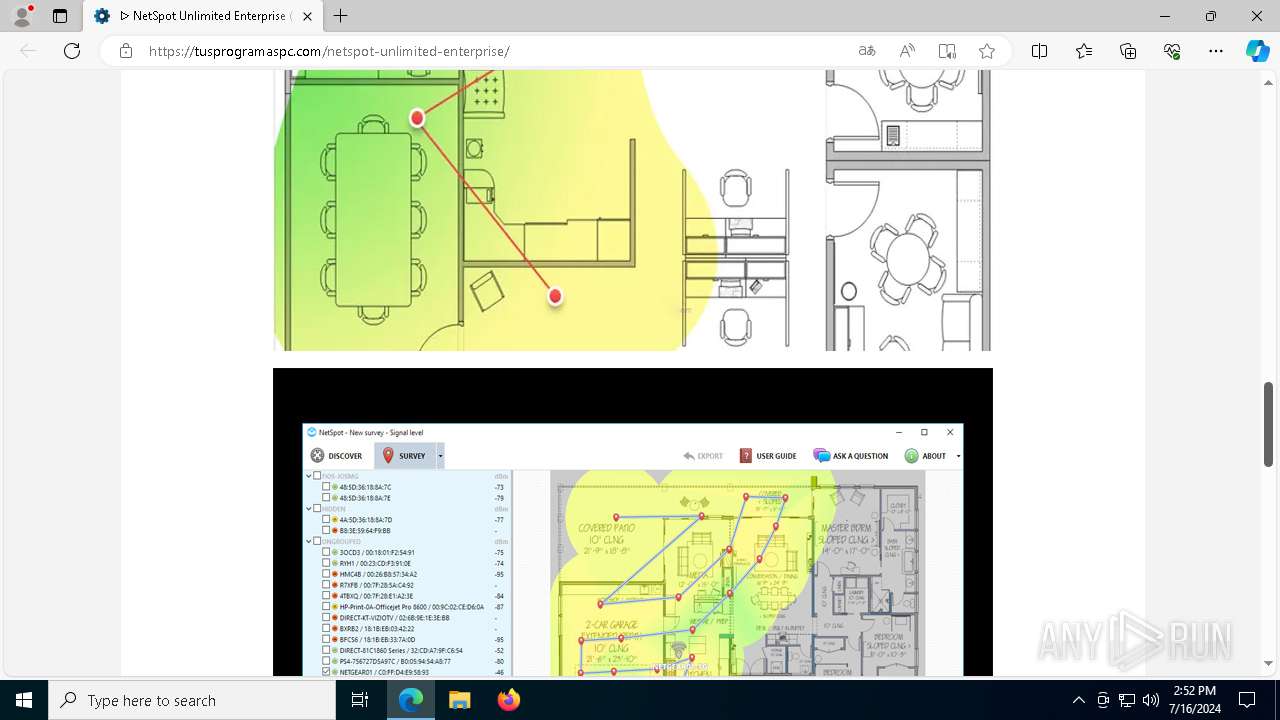Check the HMC4B network checkbox
Image resolution: width=1280 pixels, height=720 pixels.
[326, 574]
